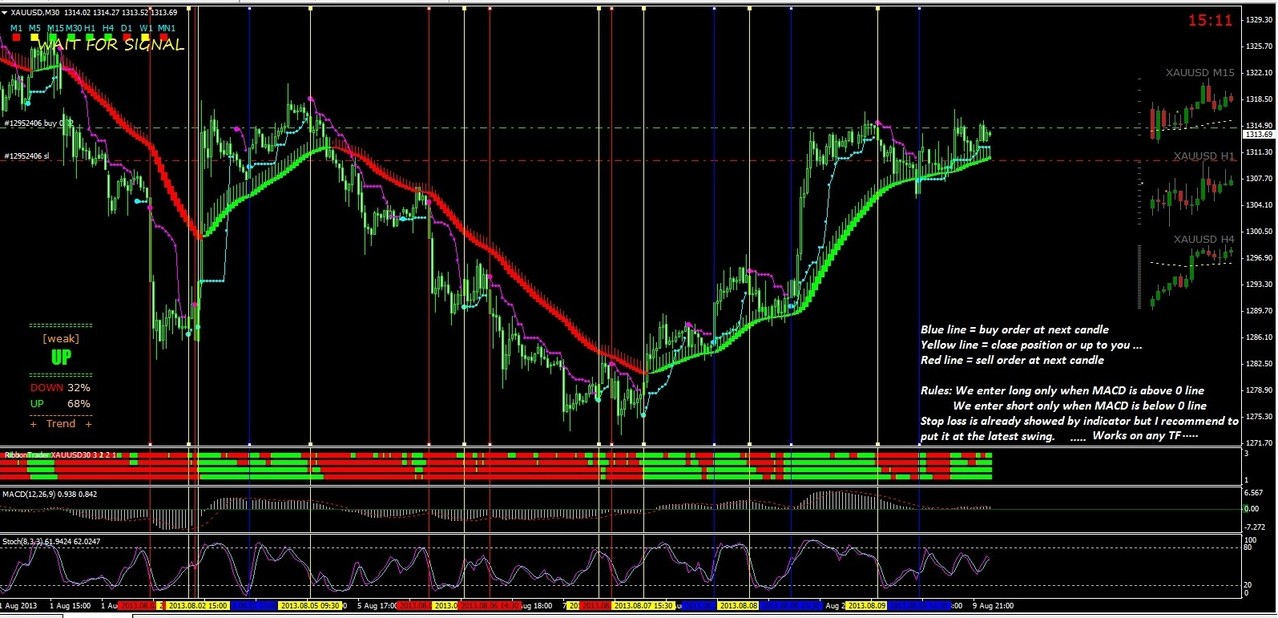Select the #12952406 sl stop-loss line label
The height and width of the screenshot is (618, 1278).
point(26,156)
